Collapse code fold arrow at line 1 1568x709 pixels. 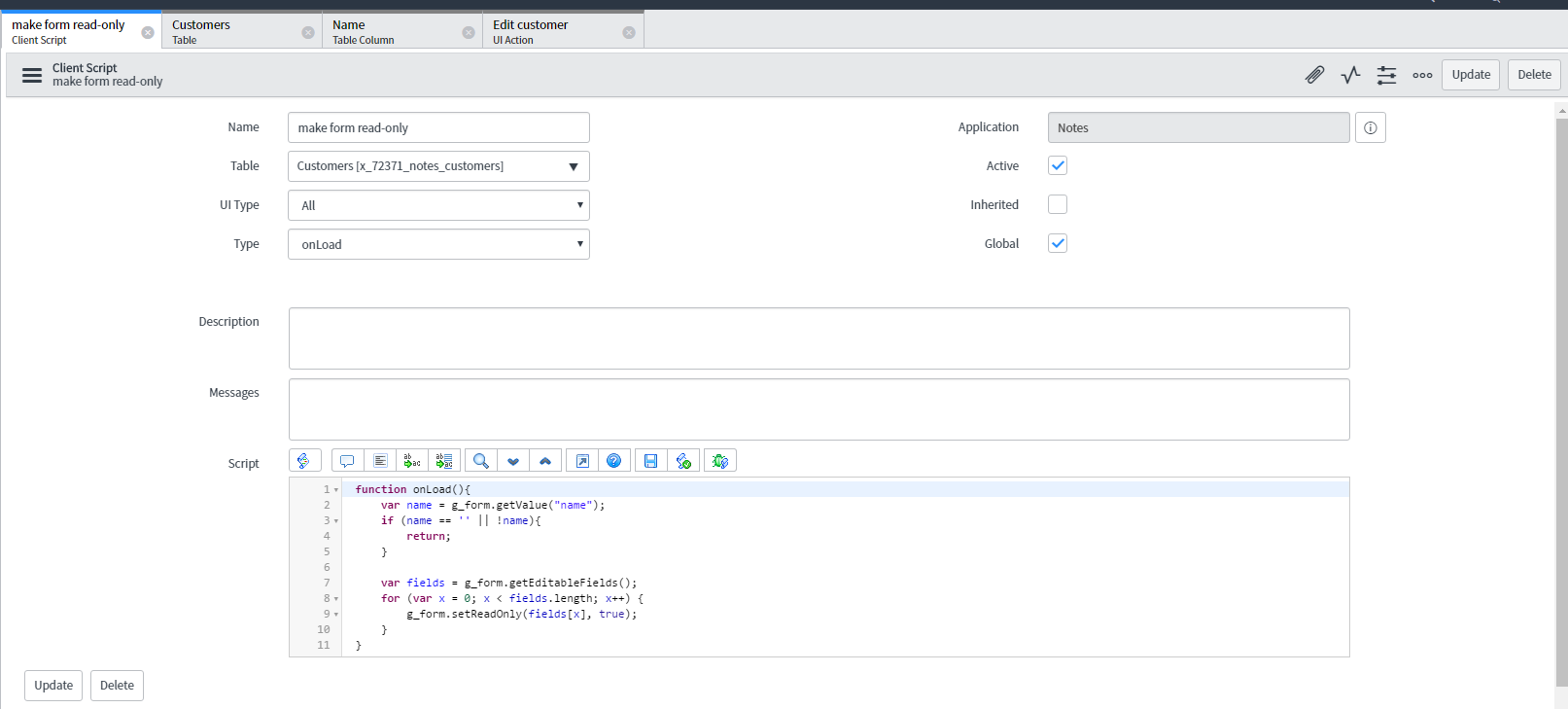click(336, 490)
